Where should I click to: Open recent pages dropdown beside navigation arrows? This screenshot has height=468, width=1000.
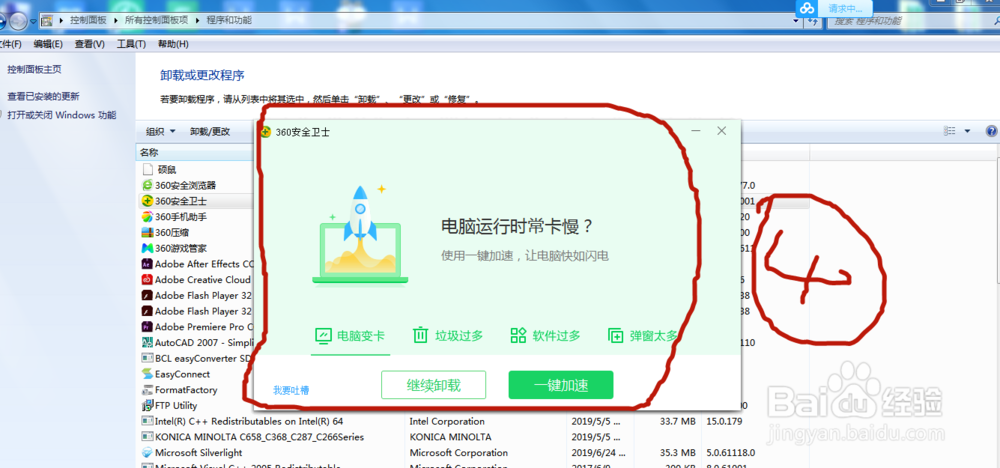click(33, 21)
